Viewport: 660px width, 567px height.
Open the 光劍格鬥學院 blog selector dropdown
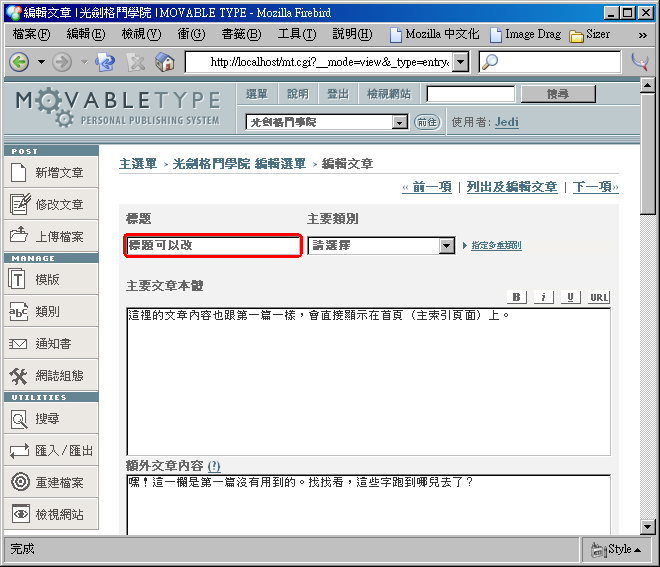coord(327,122)
